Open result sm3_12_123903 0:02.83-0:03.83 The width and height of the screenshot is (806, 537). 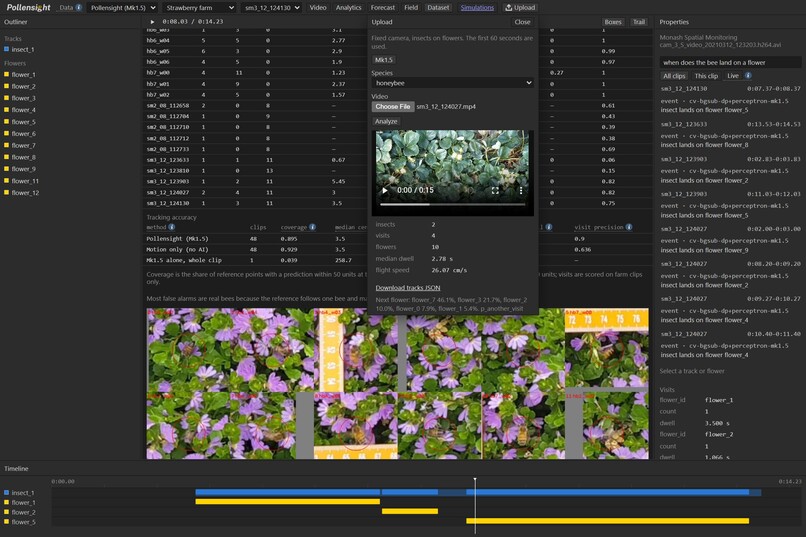tap(730, 170)
